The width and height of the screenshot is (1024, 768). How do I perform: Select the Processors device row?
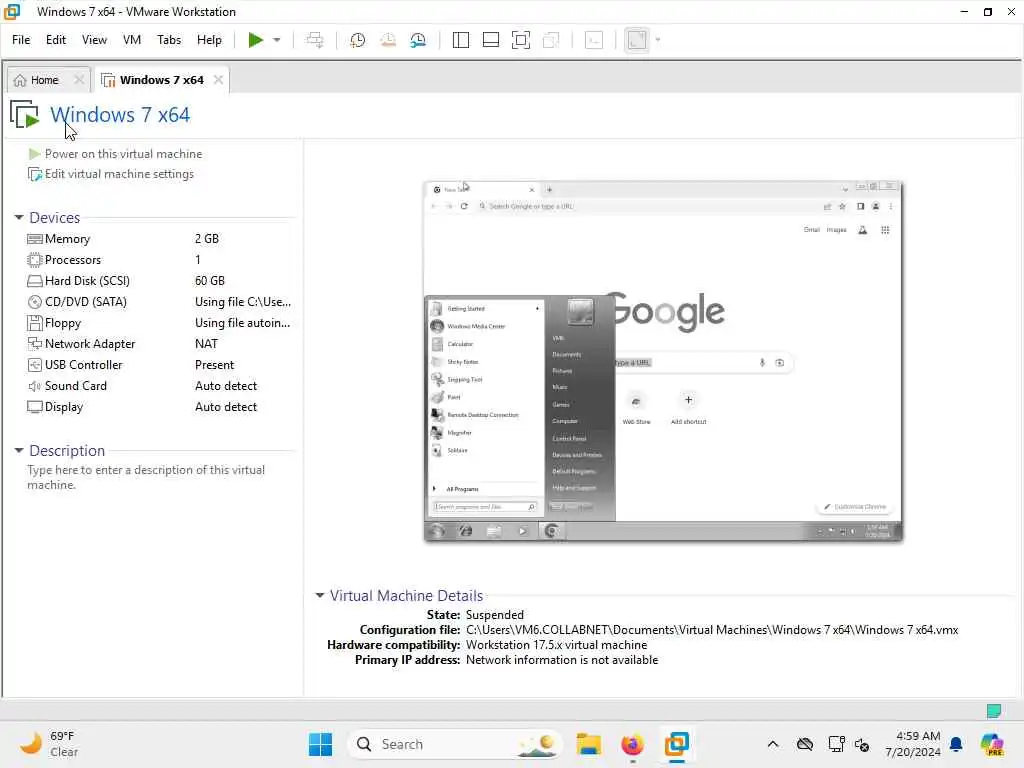(160, 260)
